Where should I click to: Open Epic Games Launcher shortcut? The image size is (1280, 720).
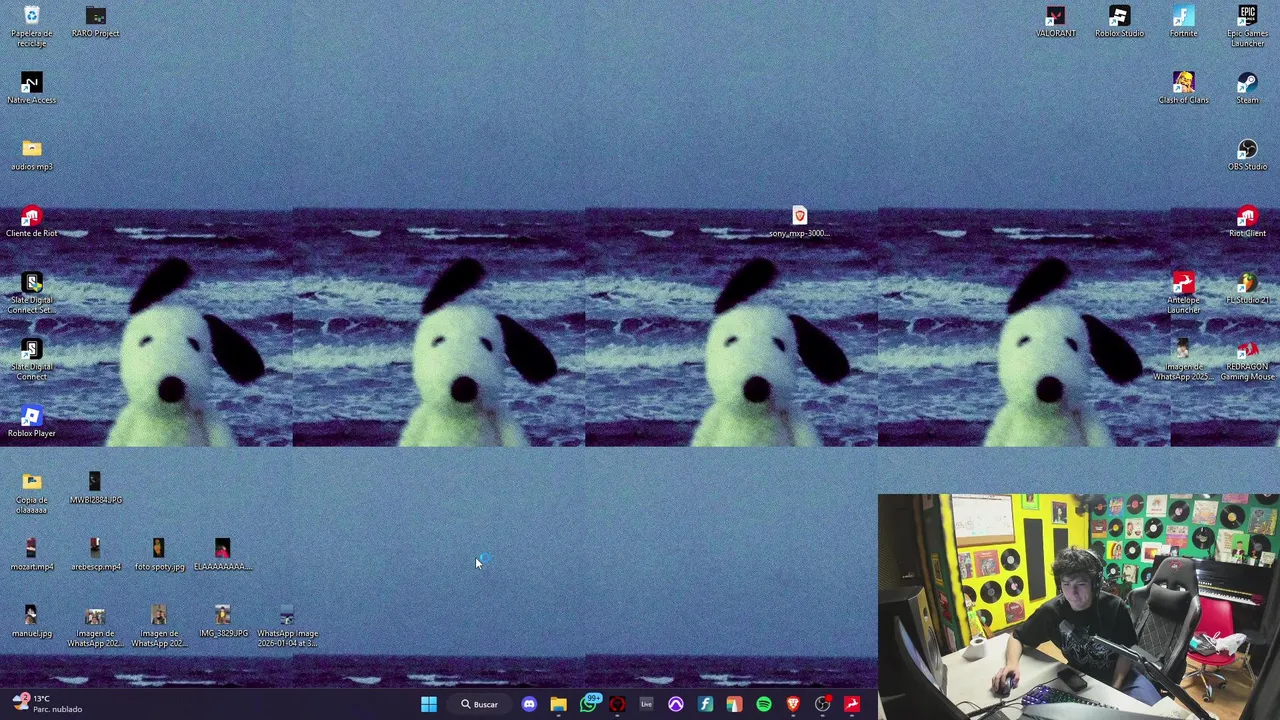[1247, 26]
